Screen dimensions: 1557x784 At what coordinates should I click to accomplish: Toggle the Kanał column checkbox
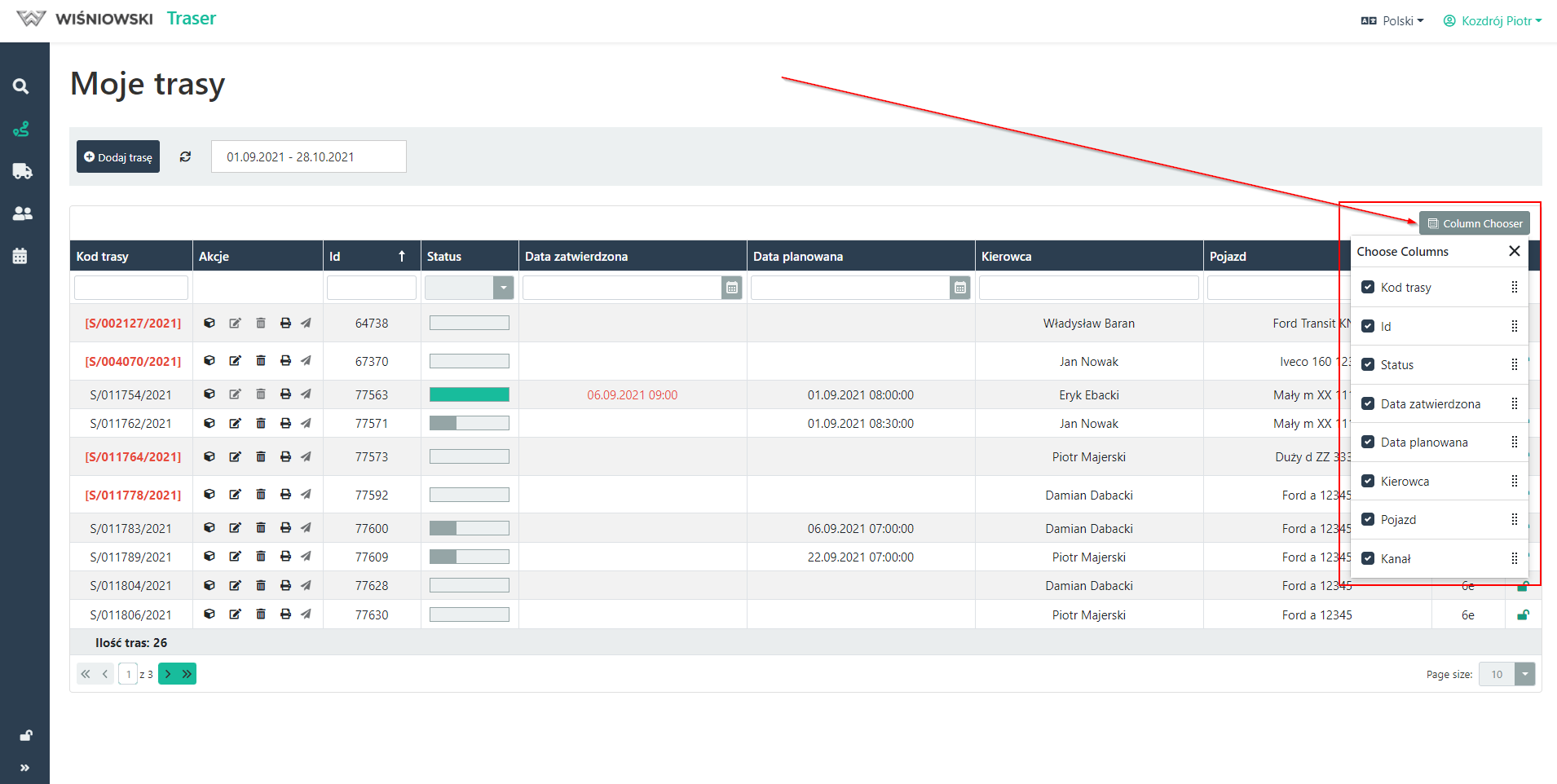click(1368, 558)
